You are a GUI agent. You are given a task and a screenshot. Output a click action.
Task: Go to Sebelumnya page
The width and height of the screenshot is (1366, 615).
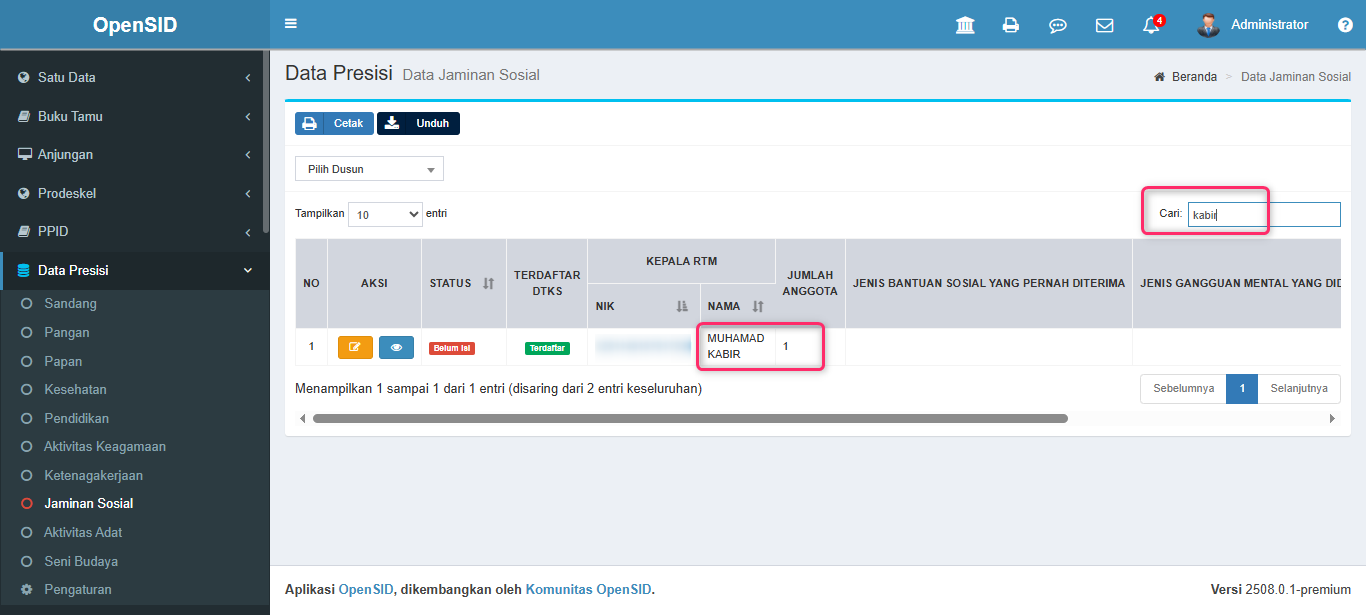click(1183, 388)
